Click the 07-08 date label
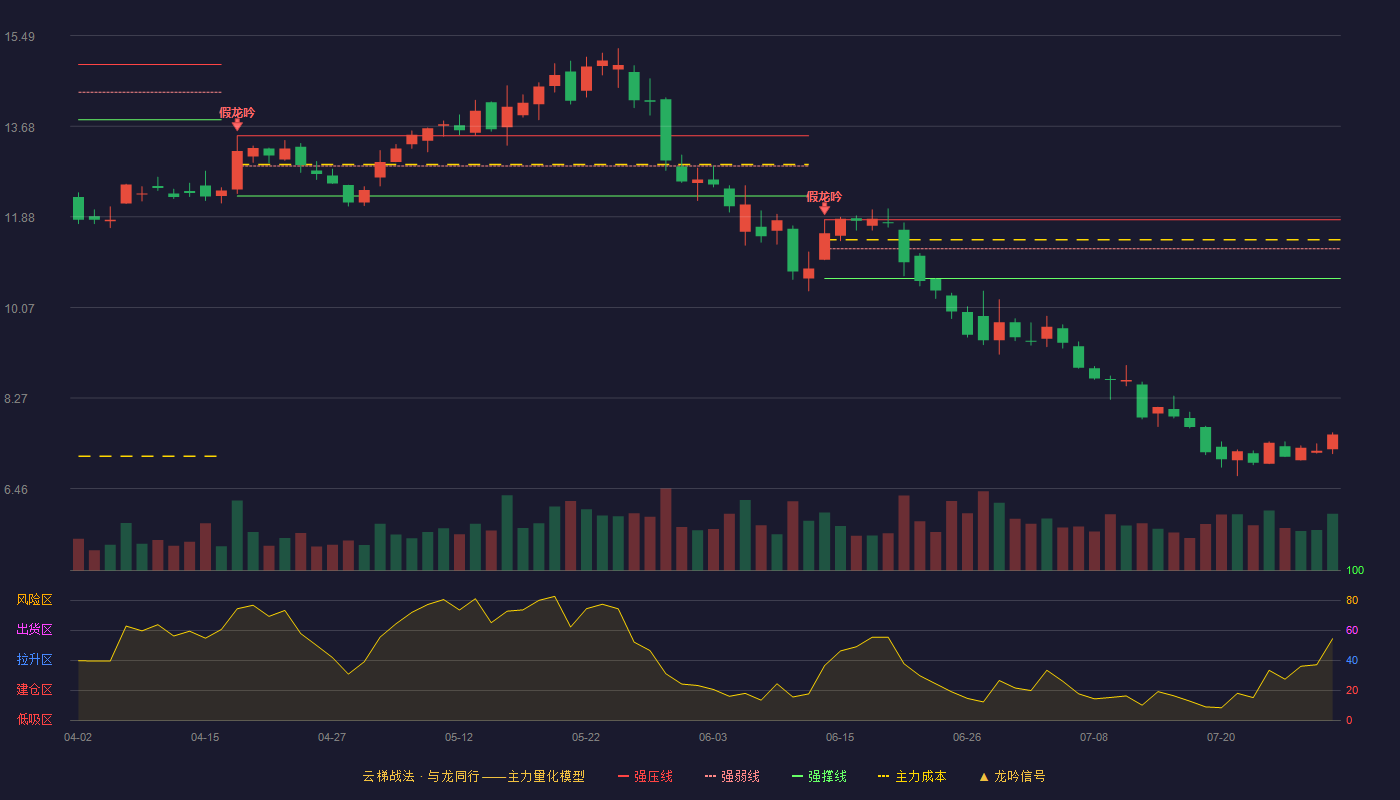1400x800 pixels. tap(1094, 737)
